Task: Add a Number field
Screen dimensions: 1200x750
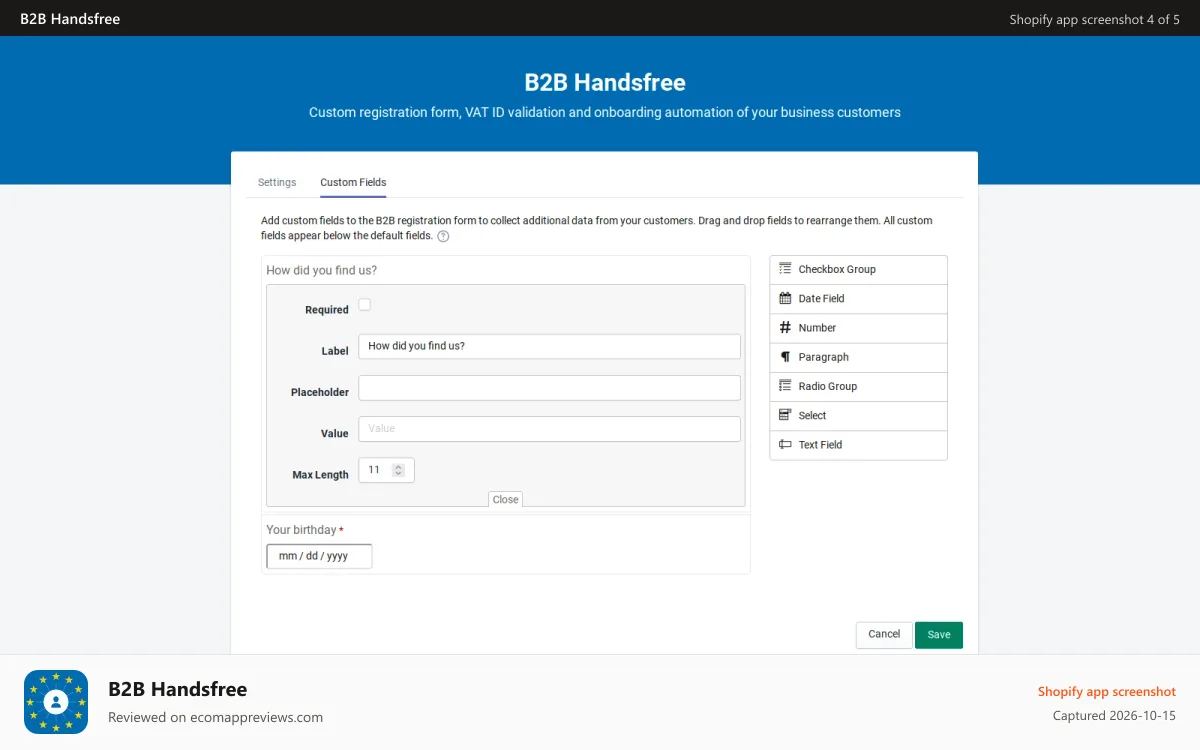Action: point(858,328)
